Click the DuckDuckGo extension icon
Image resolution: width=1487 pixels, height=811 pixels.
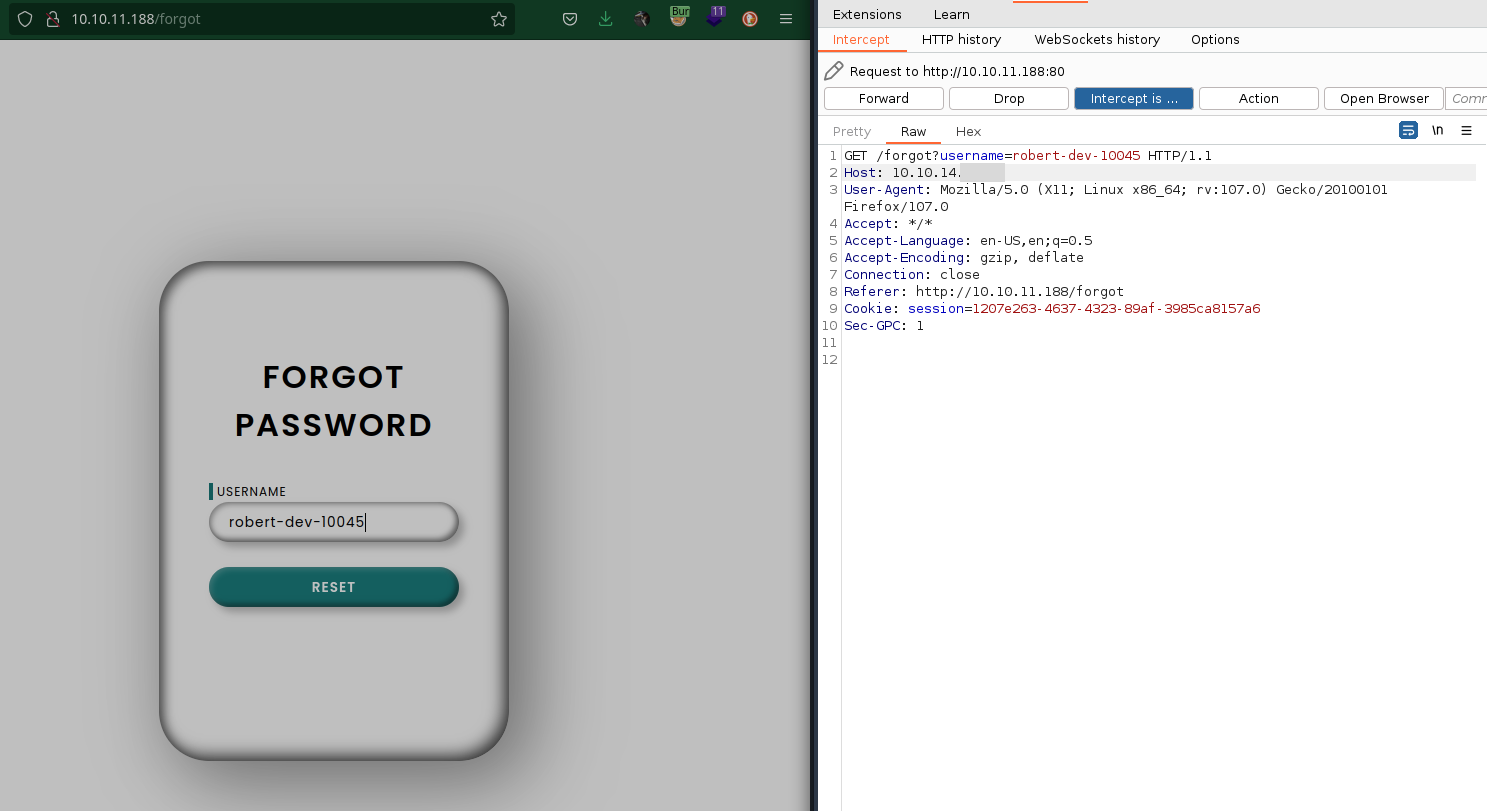point(750,19)
